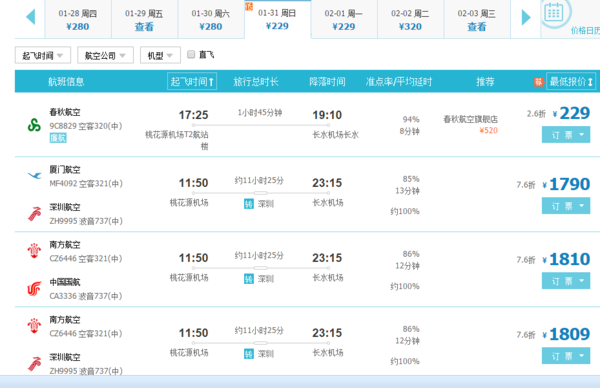Select the 01-31 周日 ¥229 date tab
The image size is (600, 388).
click(277, 20)
